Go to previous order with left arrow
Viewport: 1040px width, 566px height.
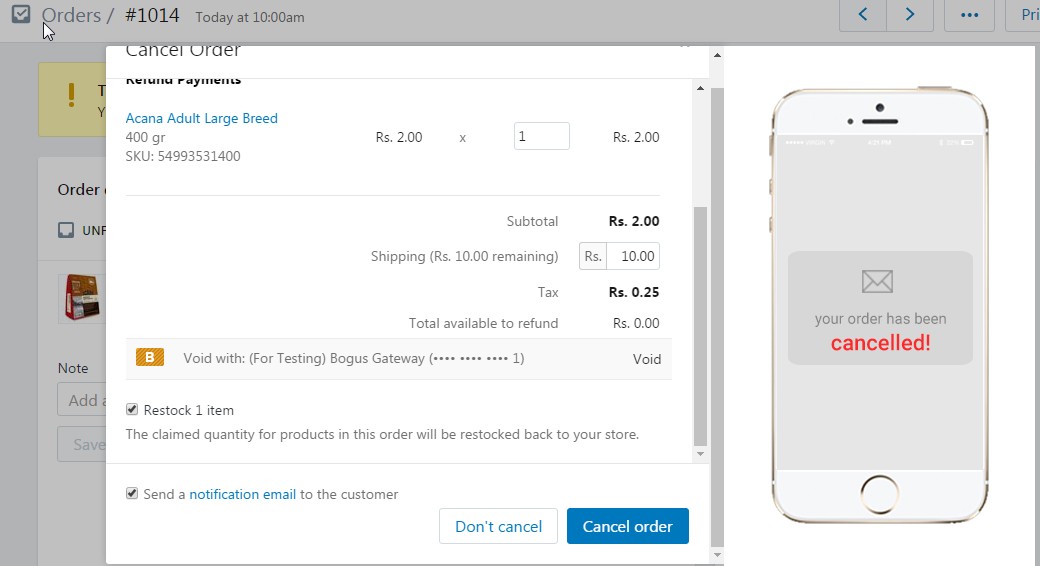pos(863,15)
